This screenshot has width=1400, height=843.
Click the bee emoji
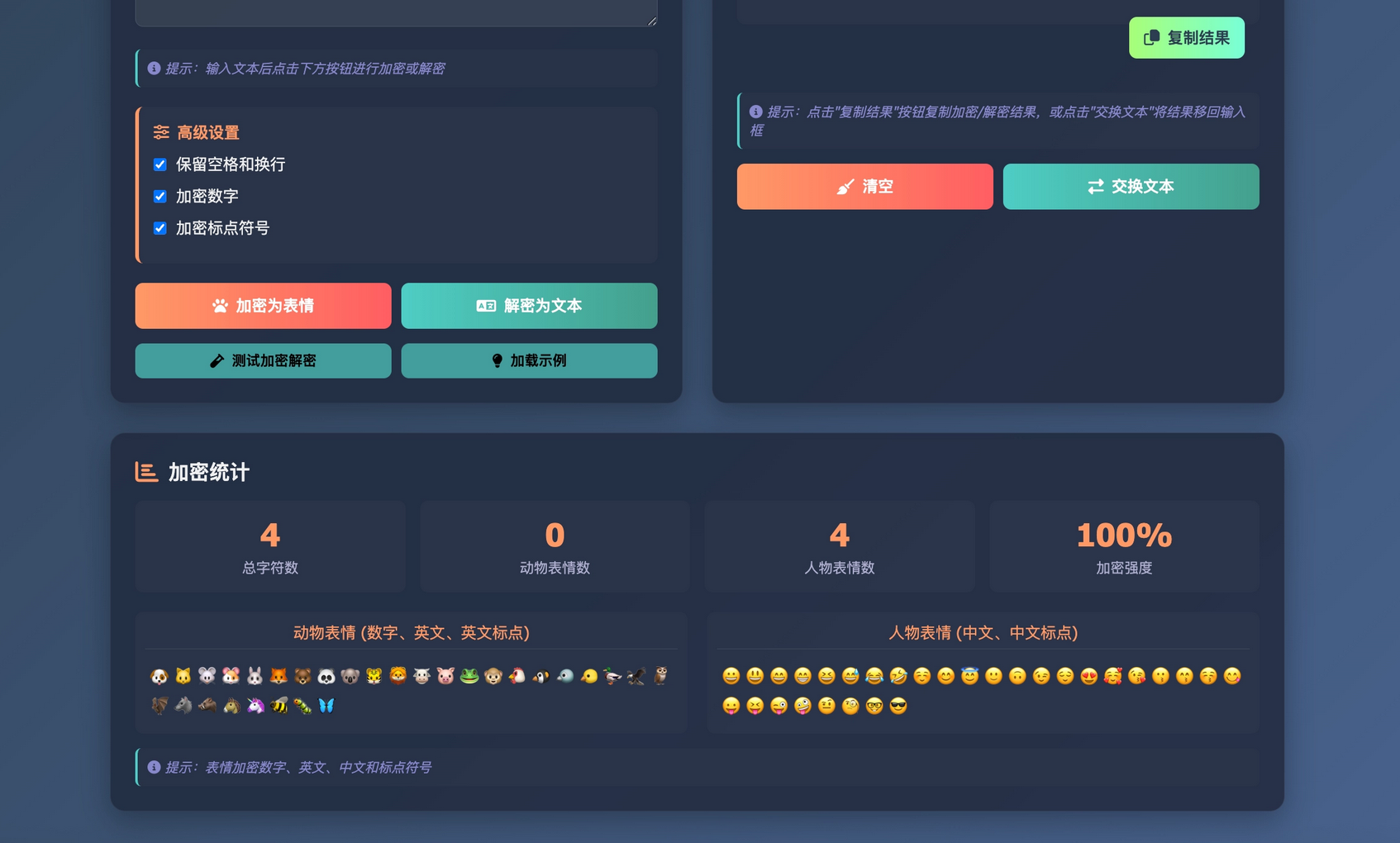[279, 706]
